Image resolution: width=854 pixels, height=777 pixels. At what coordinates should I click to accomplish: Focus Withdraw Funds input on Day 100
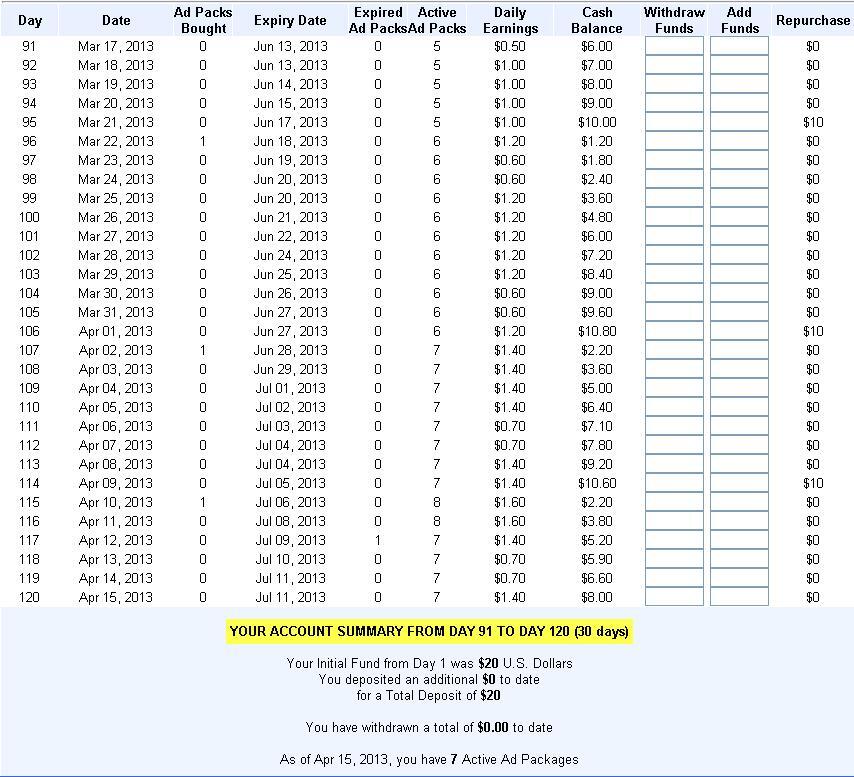[x=674, y=217]
